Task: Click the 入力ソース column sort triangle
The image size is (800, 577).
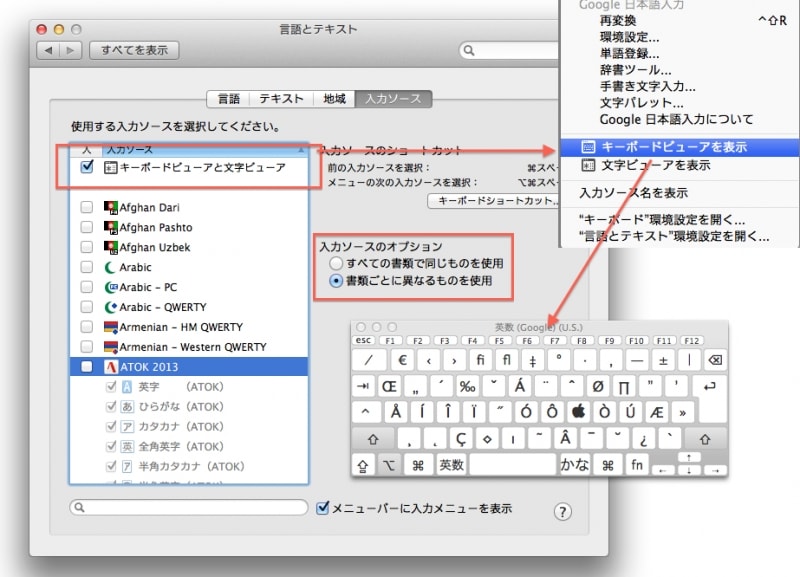Action: [x=300, y=148]
